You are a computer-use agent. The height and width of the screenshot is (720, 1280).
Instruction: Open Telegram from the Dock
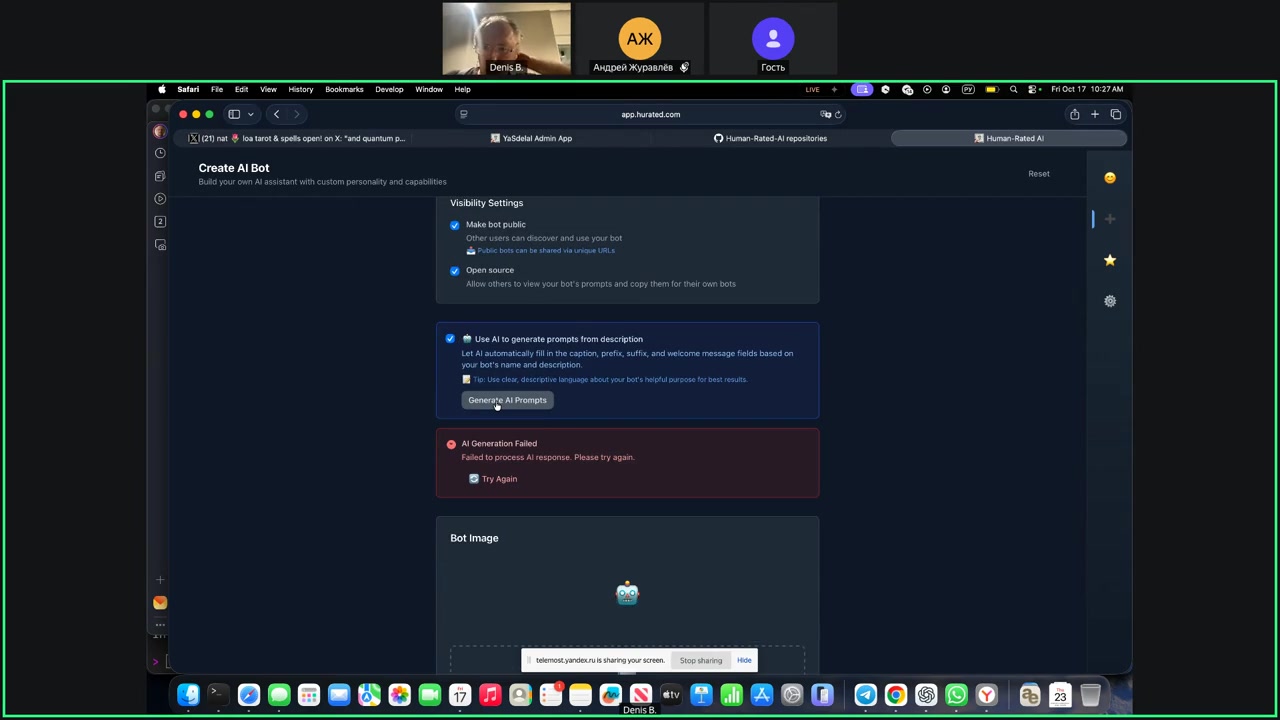pyautogui.click(x=866, y=695)
